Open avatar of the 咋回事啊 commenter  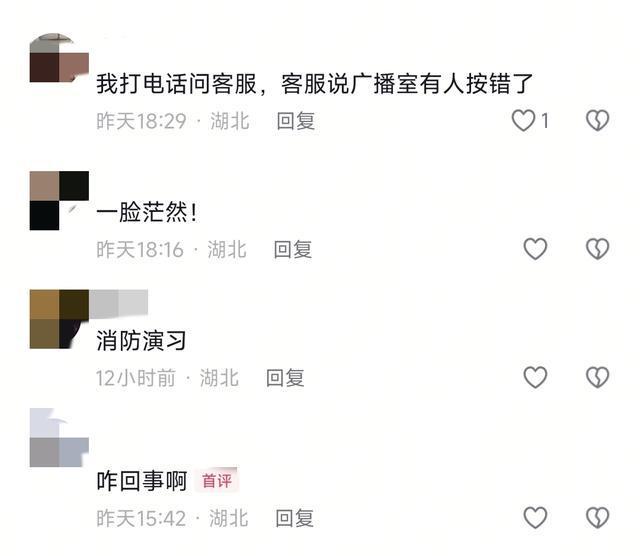[59, 437]
